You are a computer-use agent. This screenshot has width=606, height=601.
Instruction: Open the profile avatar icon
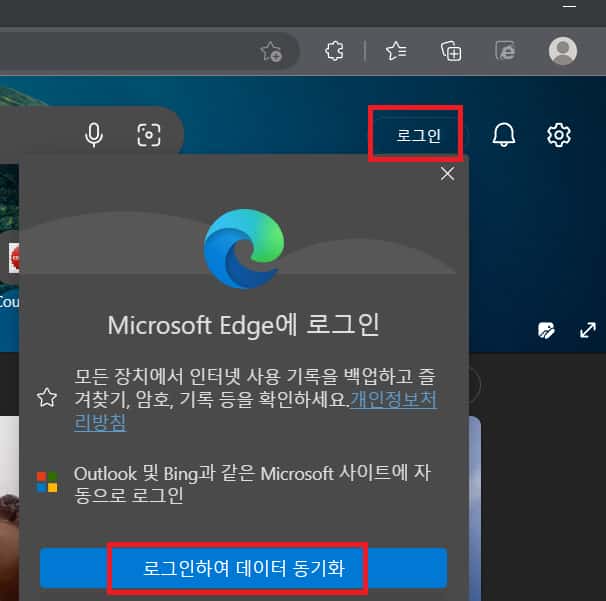tap(563, 51)
